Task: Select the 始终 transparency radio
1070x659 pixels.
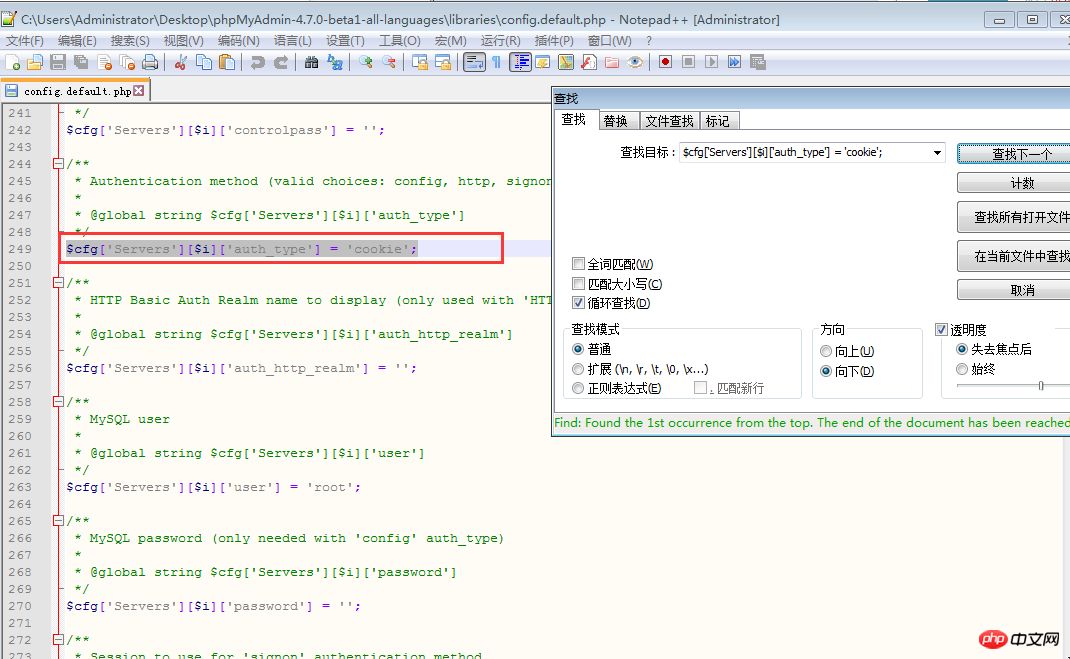Action: 962,369
